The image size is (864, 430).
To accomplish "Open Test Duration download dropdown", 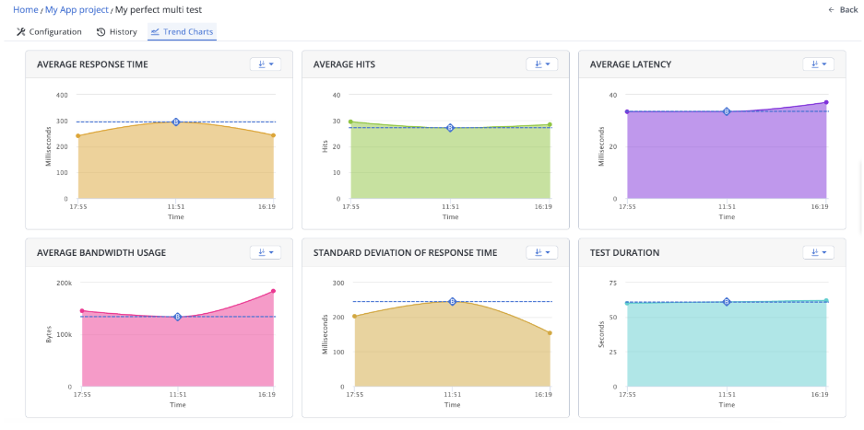I will (818, 252).
